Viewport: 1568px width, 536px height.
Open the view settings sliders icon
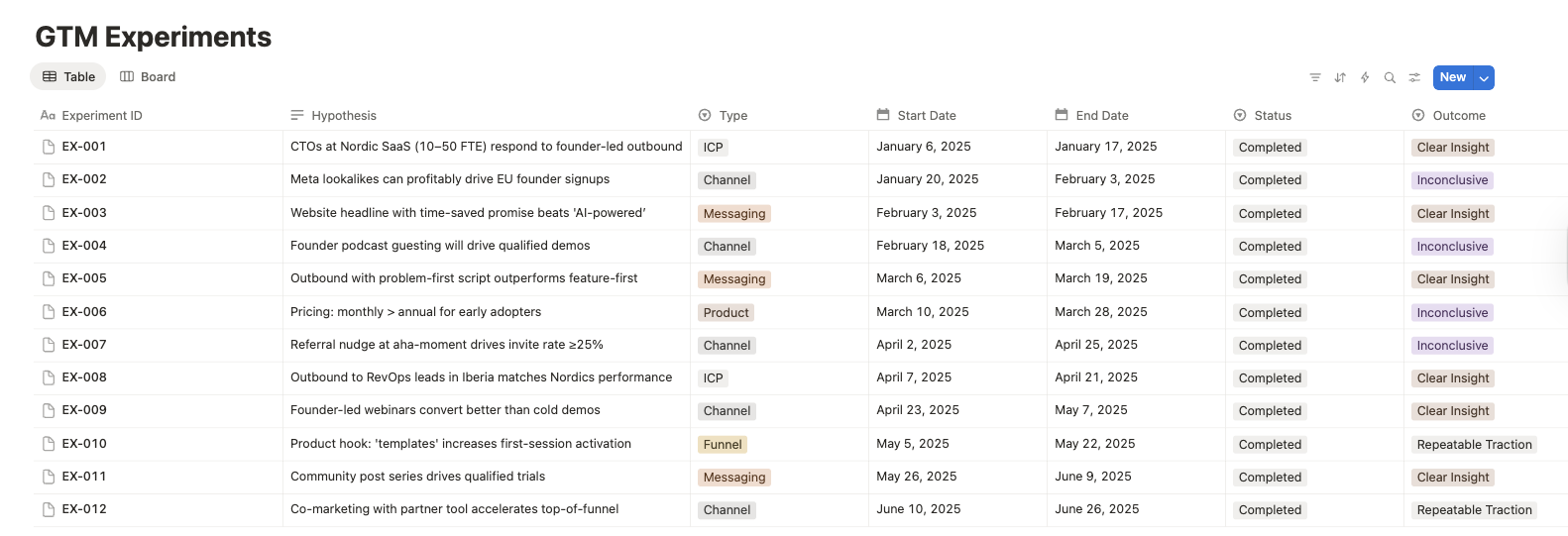pyautogui.click(x=1414, y=77)
